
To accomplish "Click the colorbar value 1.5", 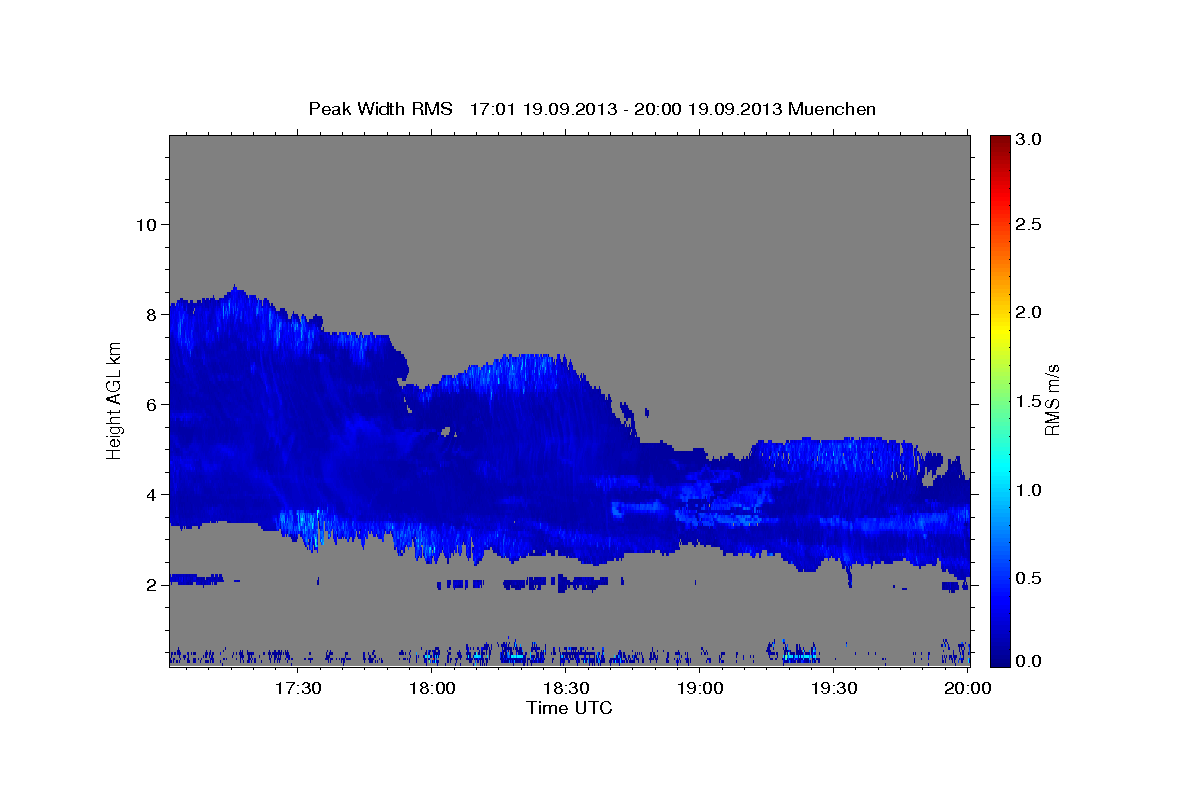I will coord(1030,401).
